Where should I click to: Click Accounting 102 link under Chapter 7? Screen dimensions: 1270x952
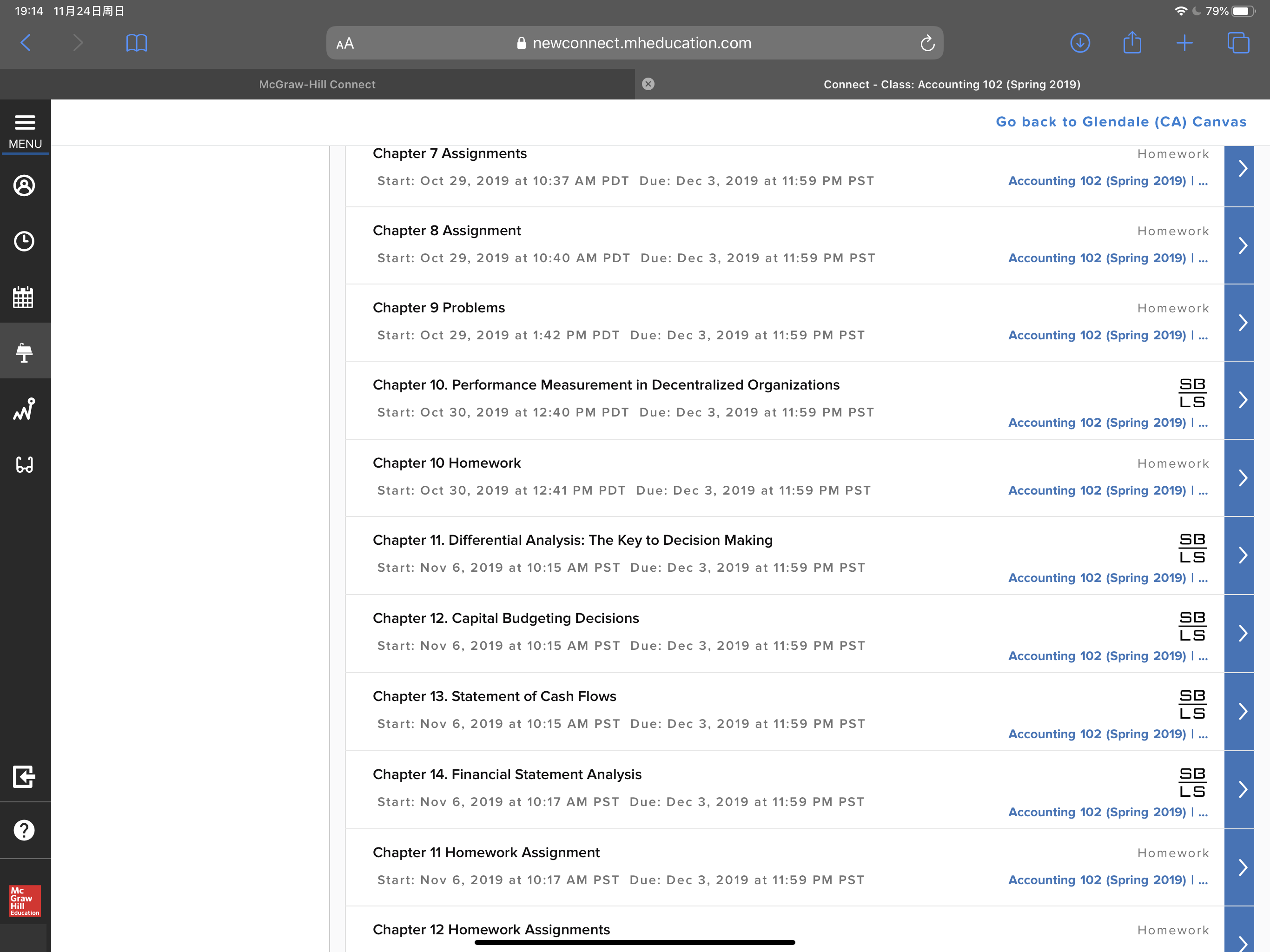1108,181
